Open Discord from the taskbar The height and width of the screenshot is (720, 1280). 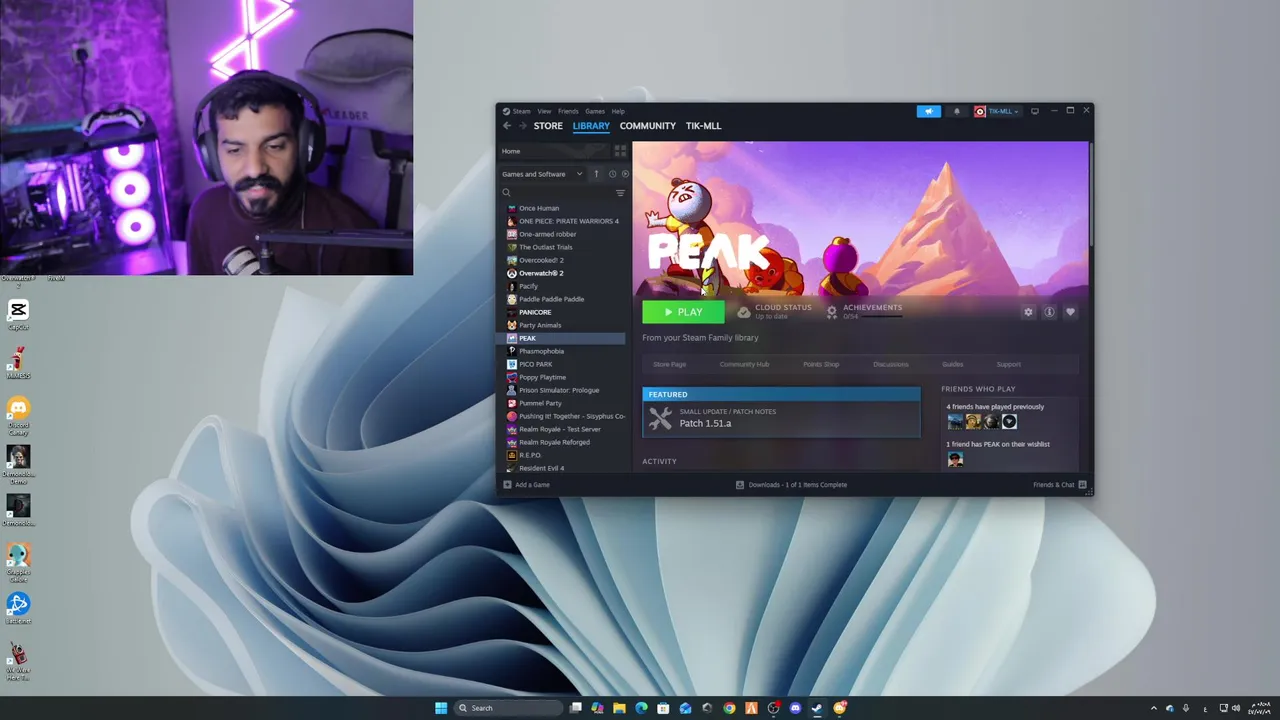796,708
